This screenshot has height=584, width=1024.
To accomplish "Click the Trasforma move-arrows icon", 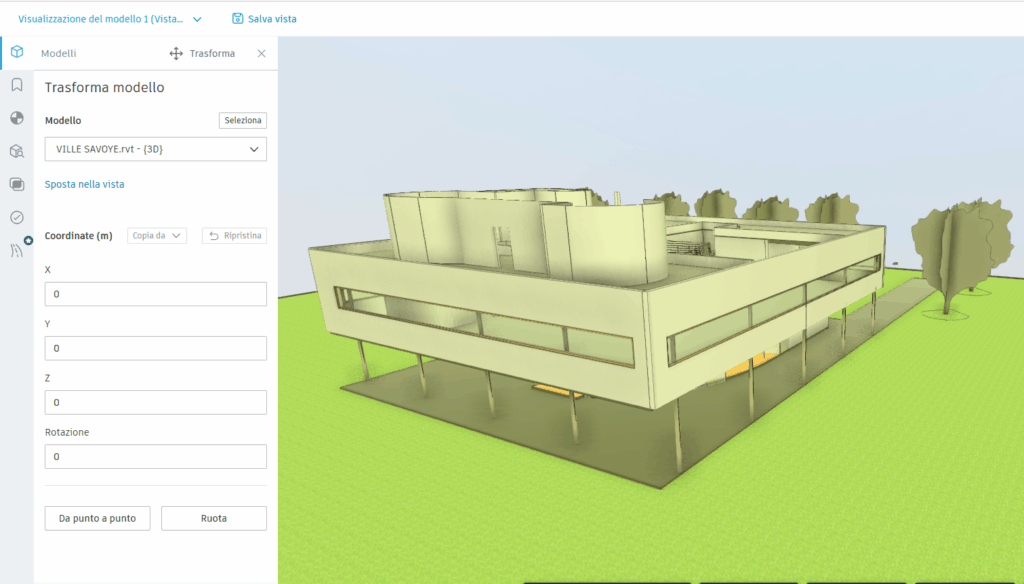I will click(x=176, y=54).
